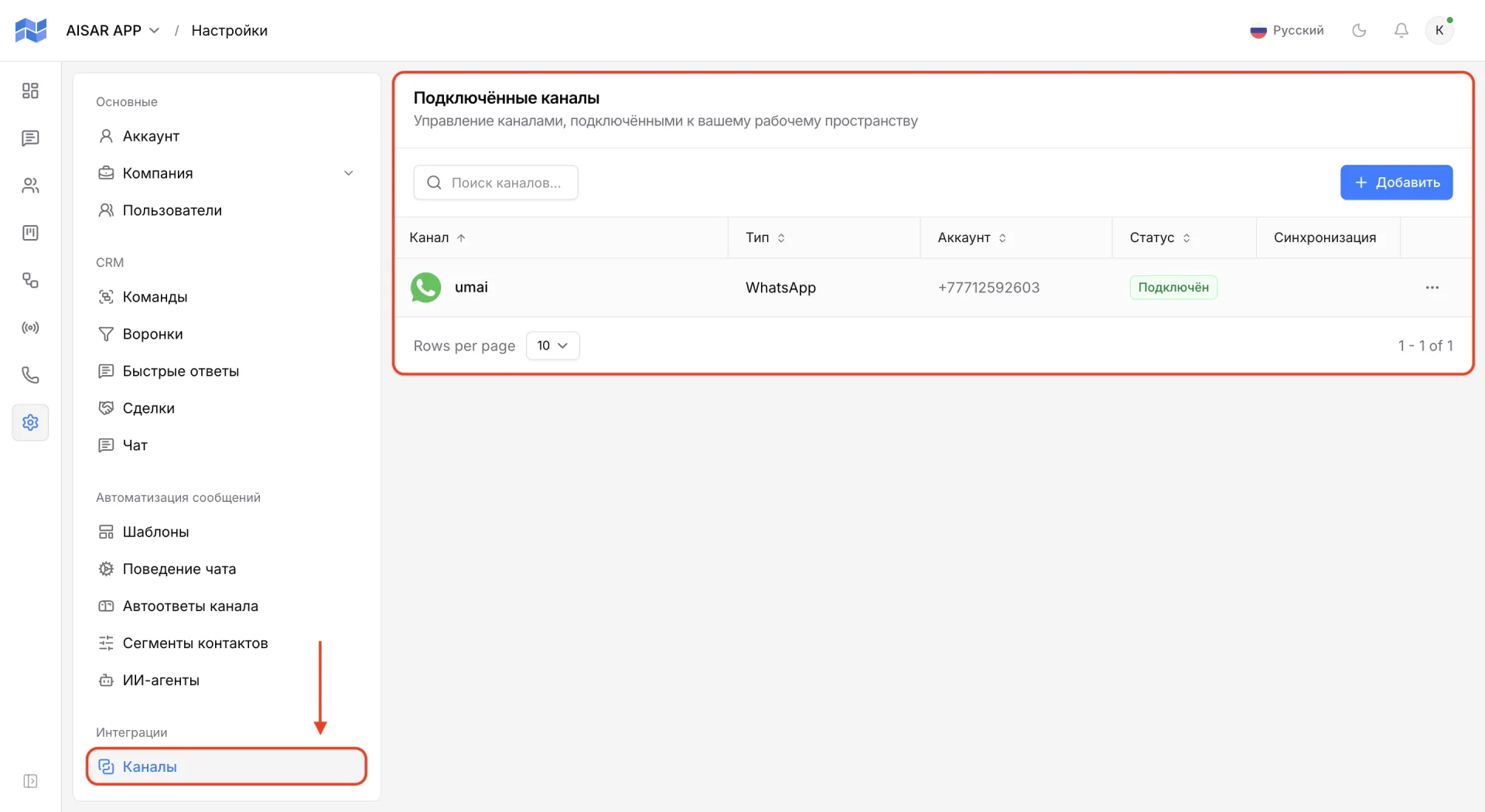This screenshot has width=1485, height=812.
Task: Click the Подключённые каналы heading
Action: coord(507,98)
